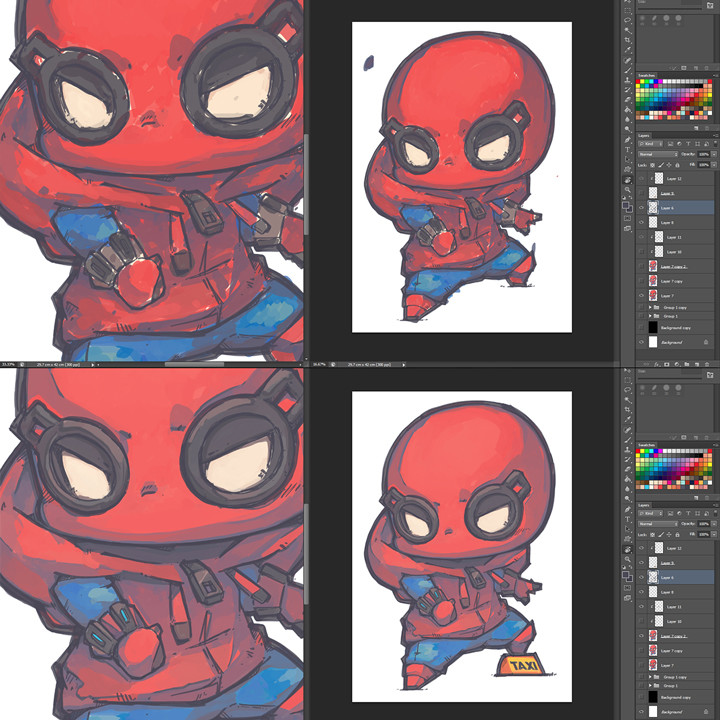This screenshot has height=720, width=720.
Task: Click fx layer style icon in upper Layers panel
Action: pos(656,364)
